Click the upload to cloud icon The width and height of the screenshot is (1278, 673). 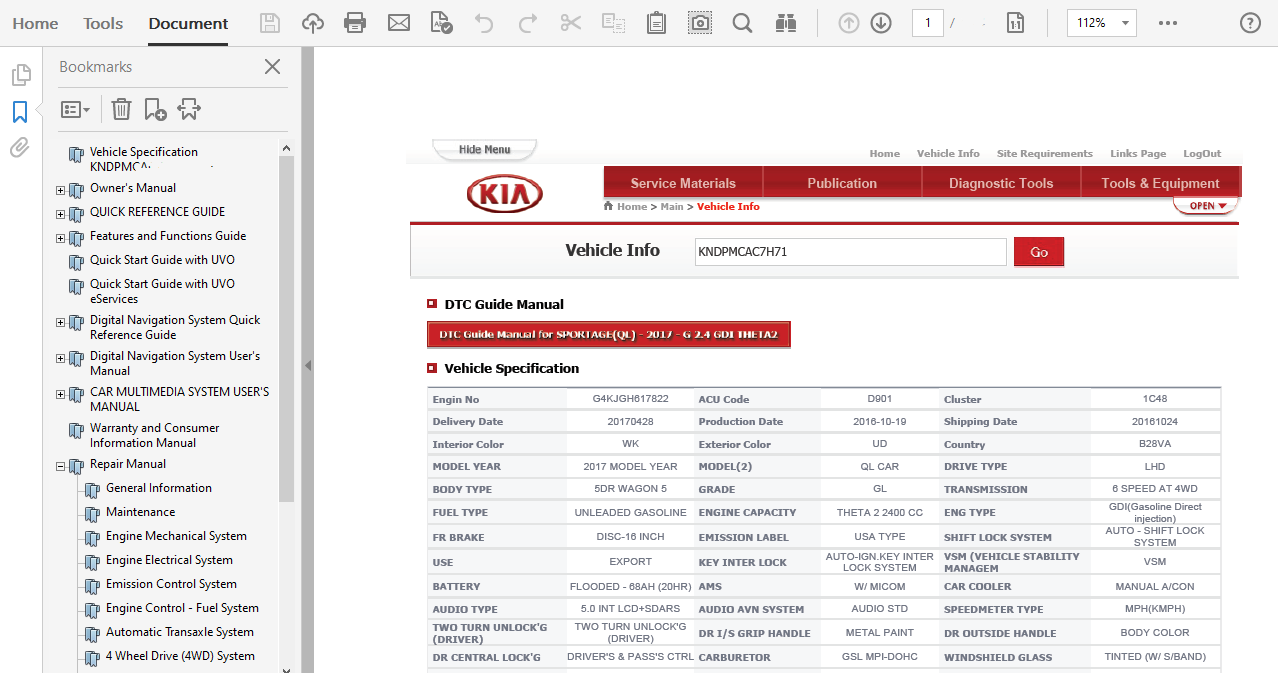pos(313,23)
